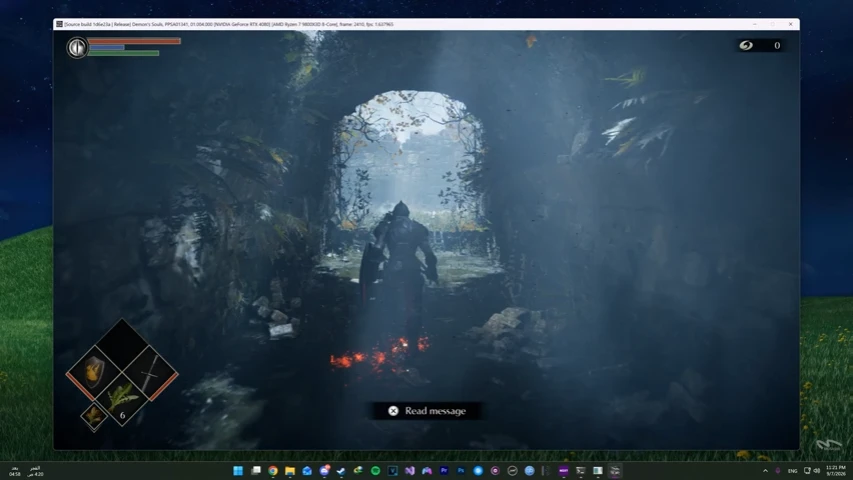Image resolution: width=853 pixels, height=480 pixels.
Task: Click the blue mana bar
Action: pyautogui.click(x=107, y=47)
